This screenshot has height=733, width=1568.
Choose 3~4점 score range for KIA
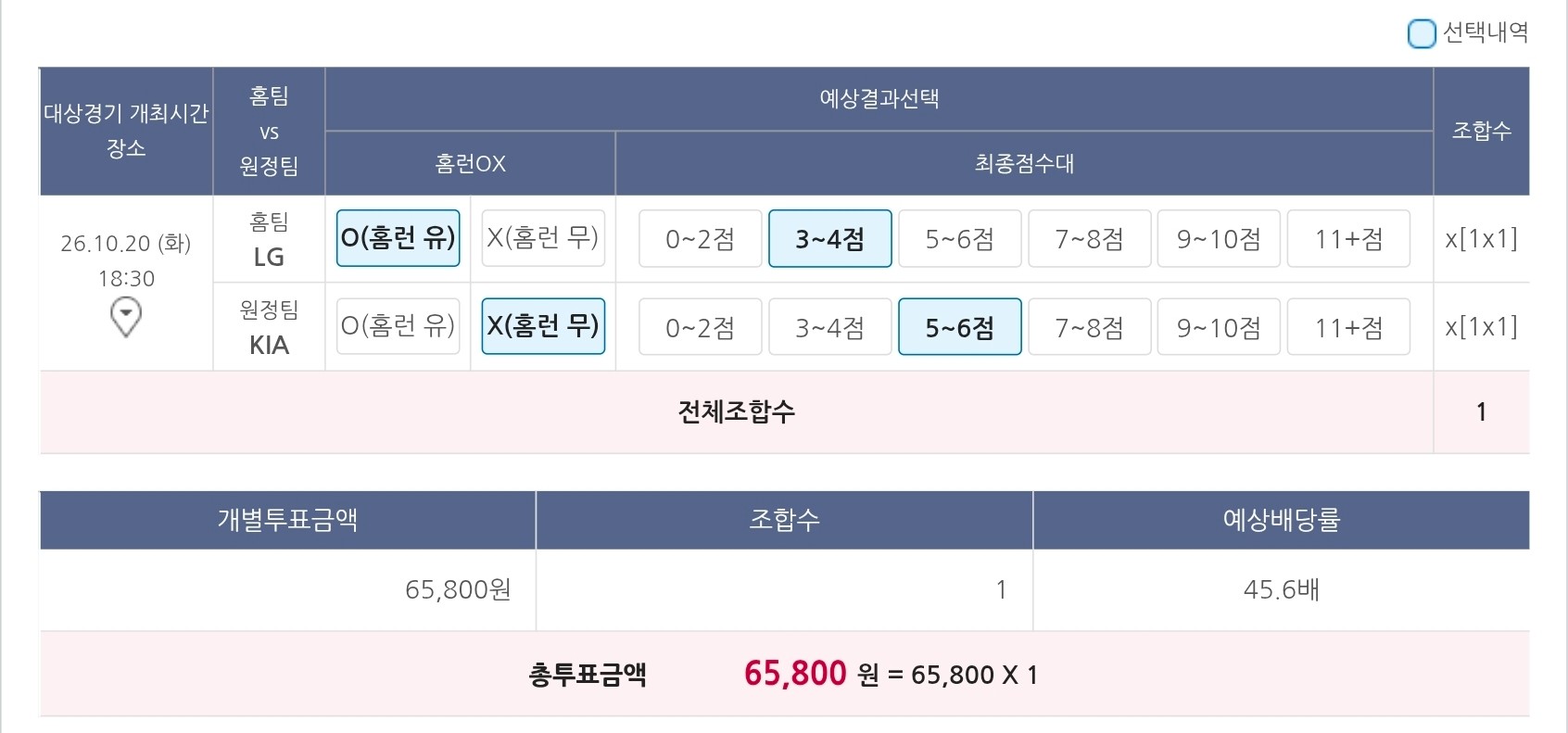click(x=830, y=326)
